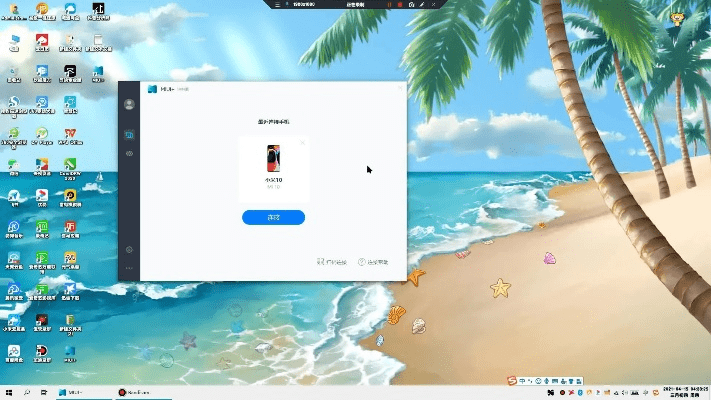Click the three-dots more icon in sidebar
The height and width of the screenshot is (400, 711).
click(129, 269)
